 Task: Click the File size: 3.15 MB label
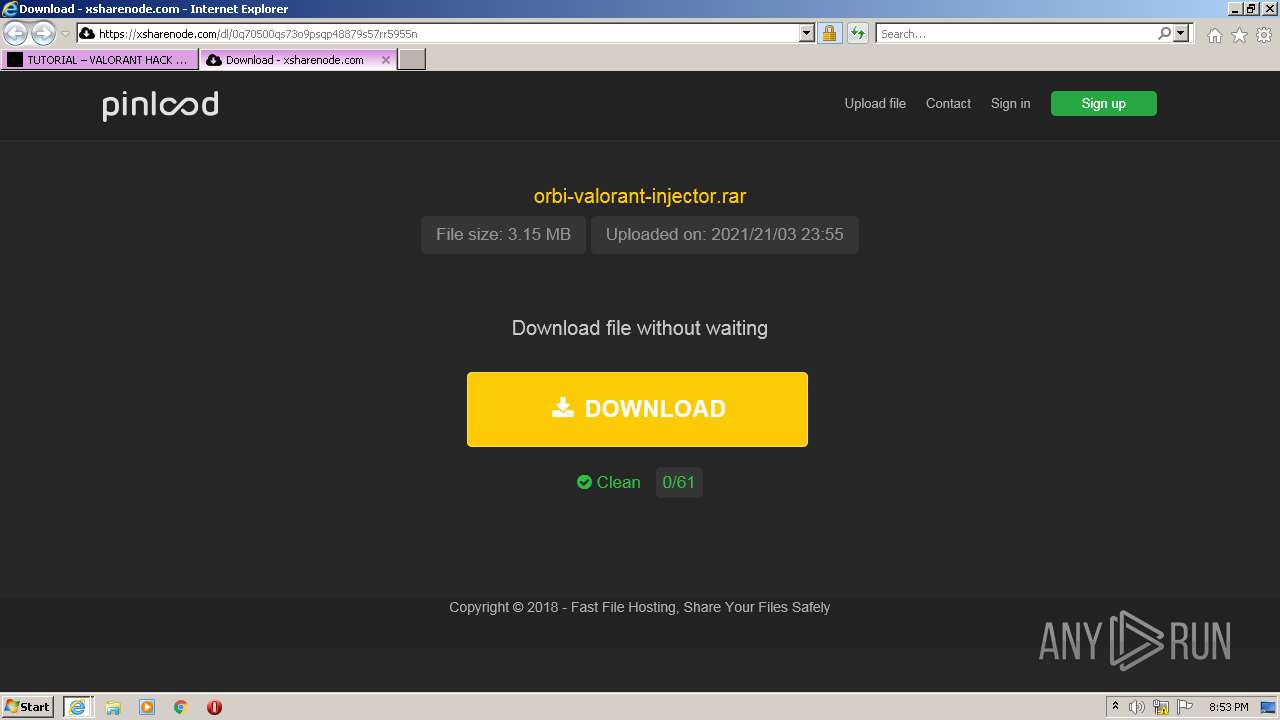tap(503, 235)
